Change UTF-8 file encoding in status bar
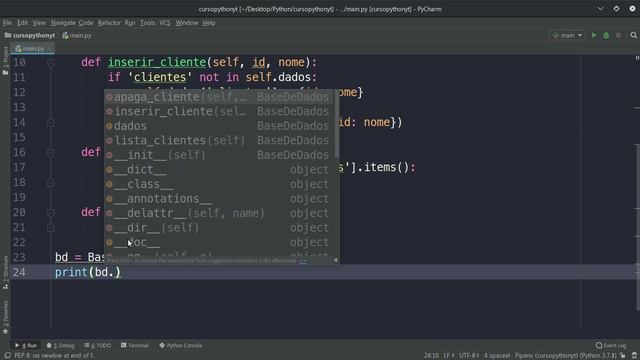The width and height of the screenshot is (640, 360). click(469, 356)
